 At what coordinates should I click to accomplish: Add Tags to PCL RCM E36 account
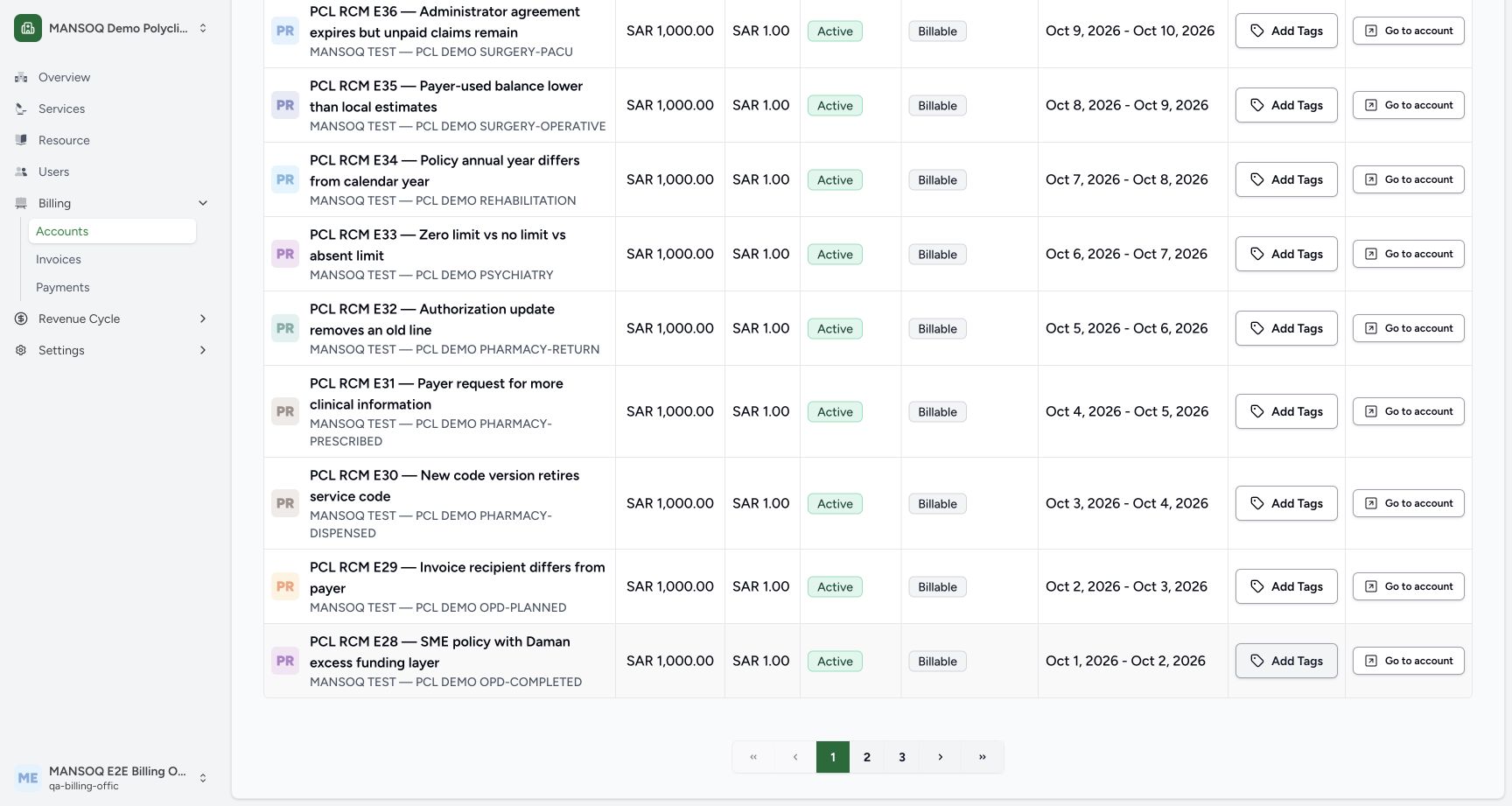(1286, 31)
